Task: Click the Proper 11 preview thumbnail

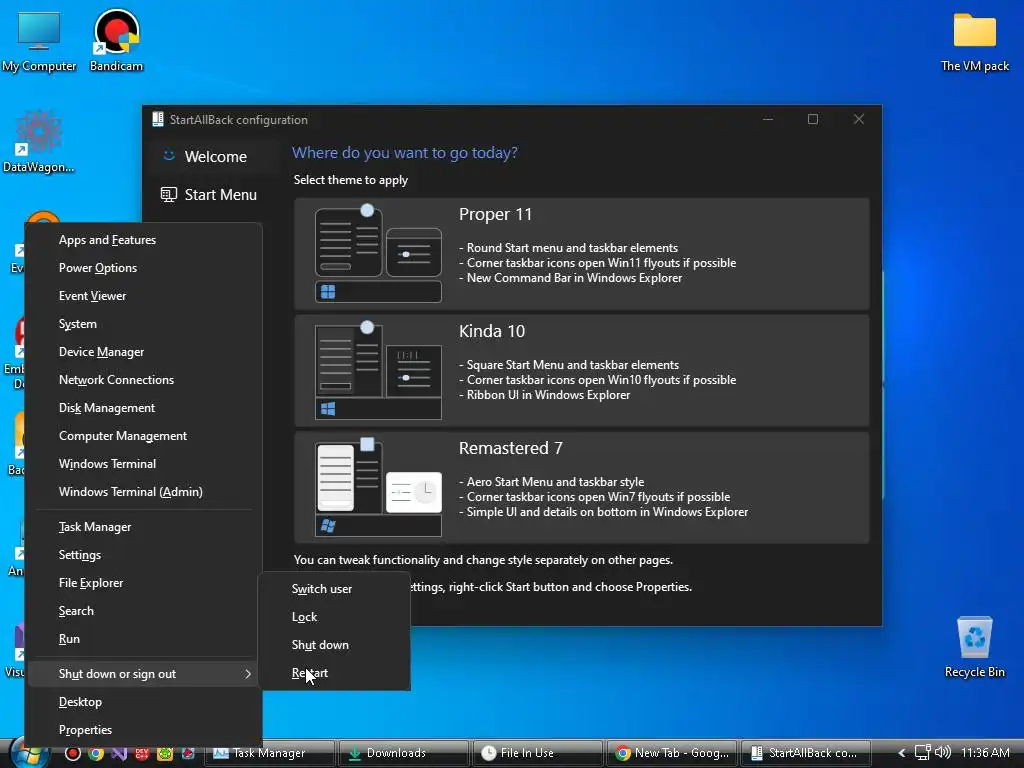Action: (x=378, y=253)
